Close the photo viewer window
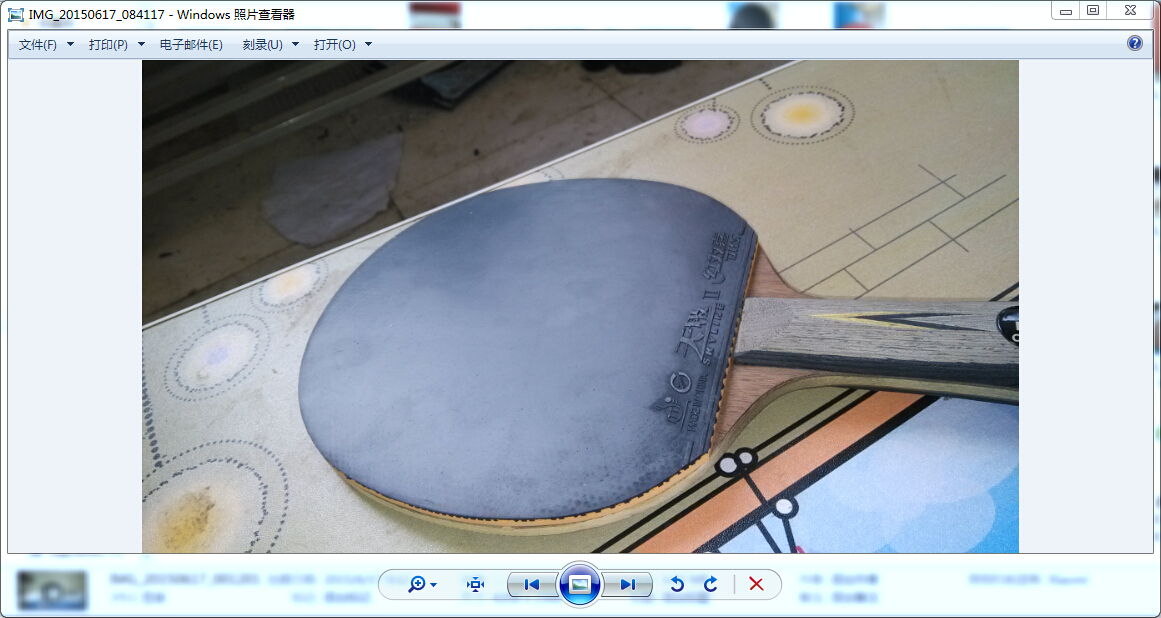The height and width of the screenshot is (618, 1161). tap(1129, 10)
